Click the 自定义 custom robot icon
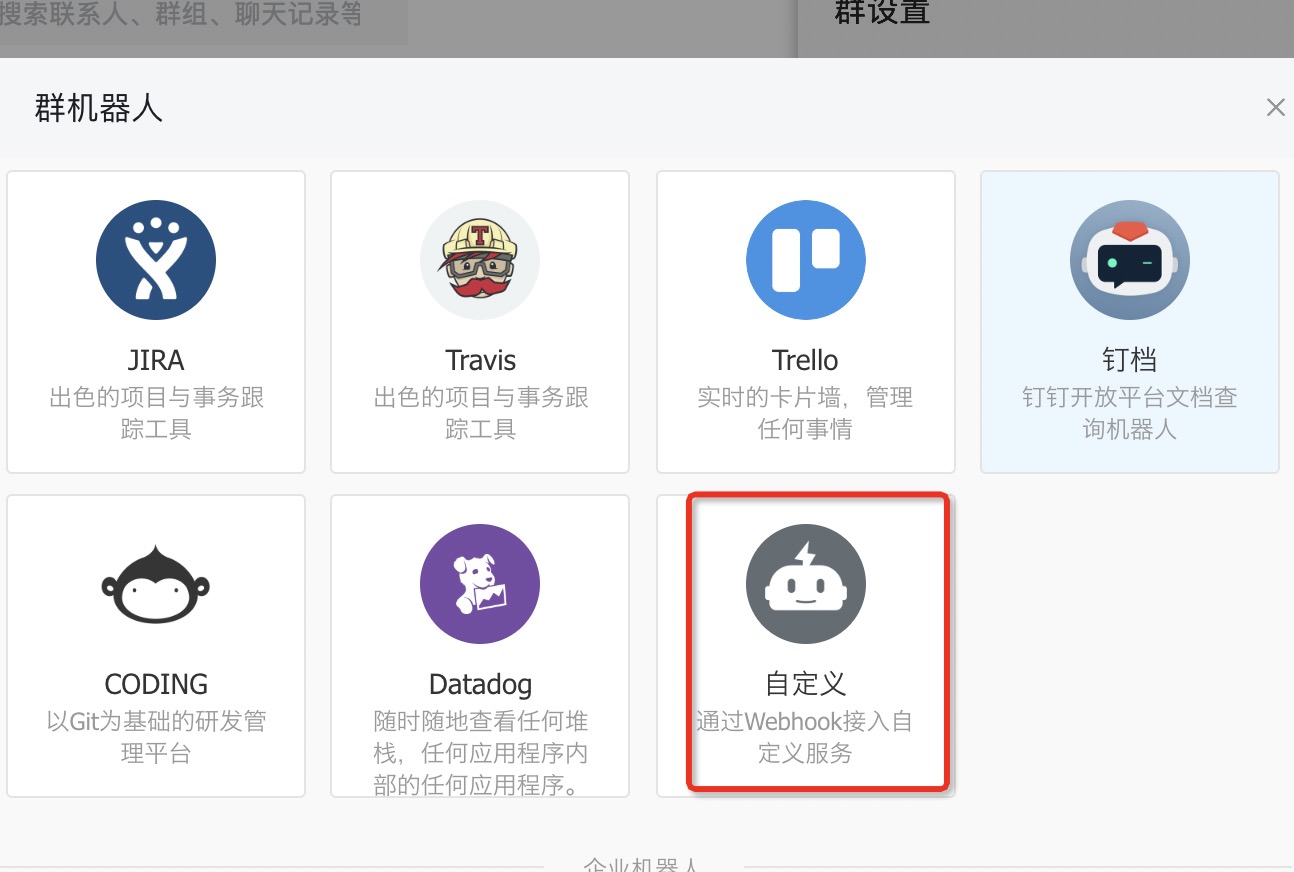Image resolution: width=1294 pixels, height=872 pixels. tap(806, 584)
